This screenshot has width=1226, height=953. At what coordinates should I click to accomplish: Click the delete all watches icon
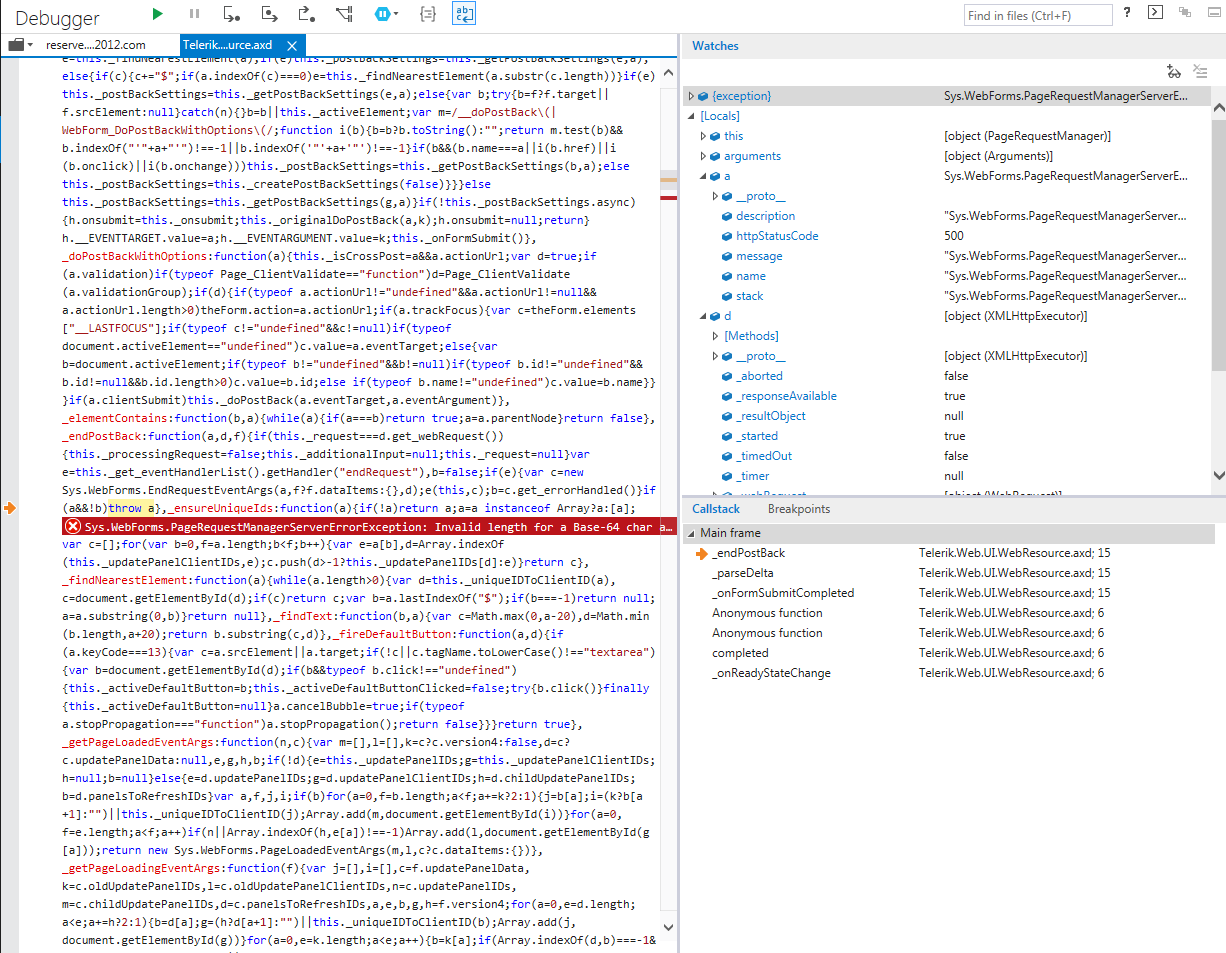click(1201, 71)
